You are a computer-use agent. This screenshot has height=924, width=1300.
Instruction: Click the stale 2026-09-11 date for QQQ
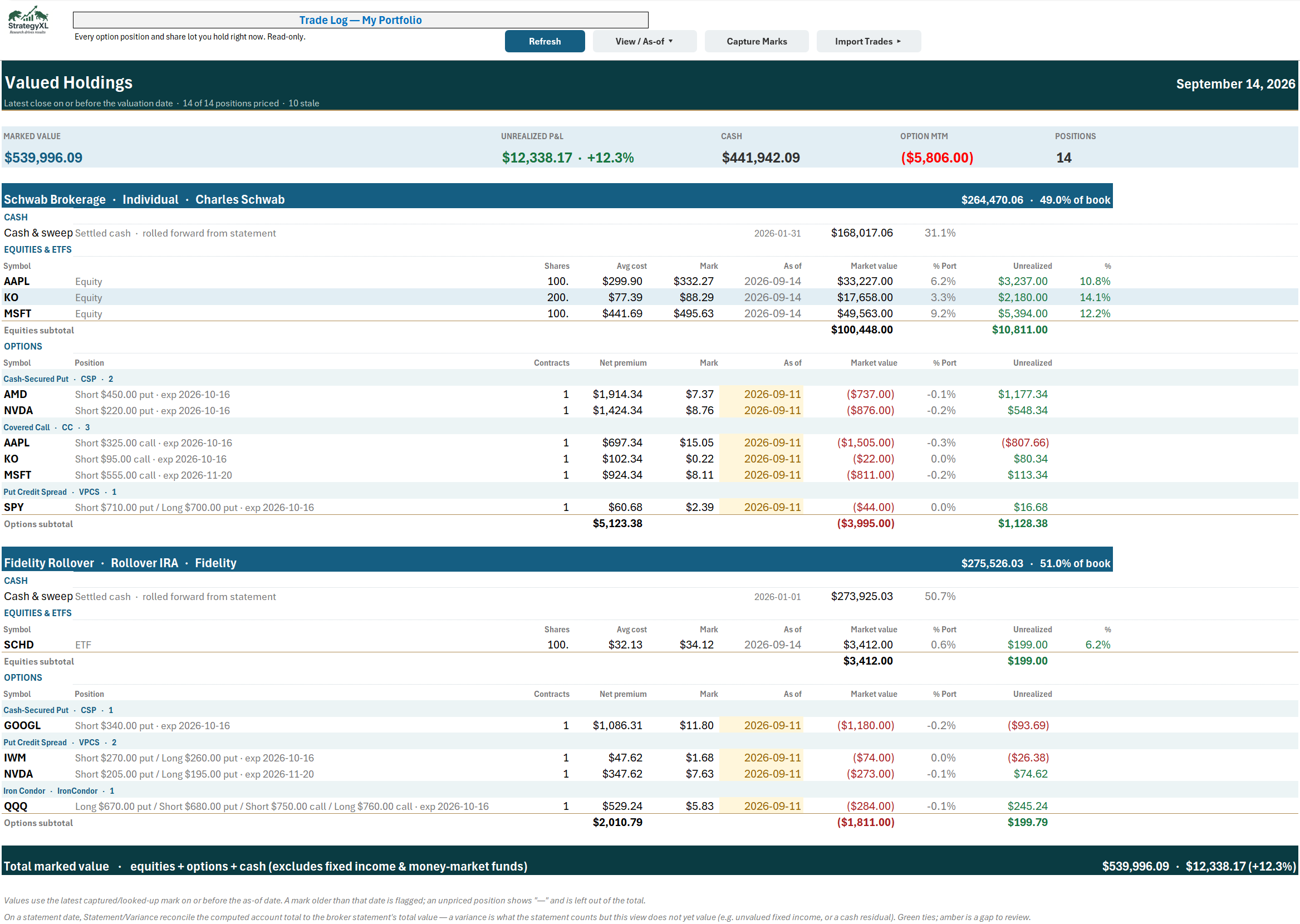point(772,806)
